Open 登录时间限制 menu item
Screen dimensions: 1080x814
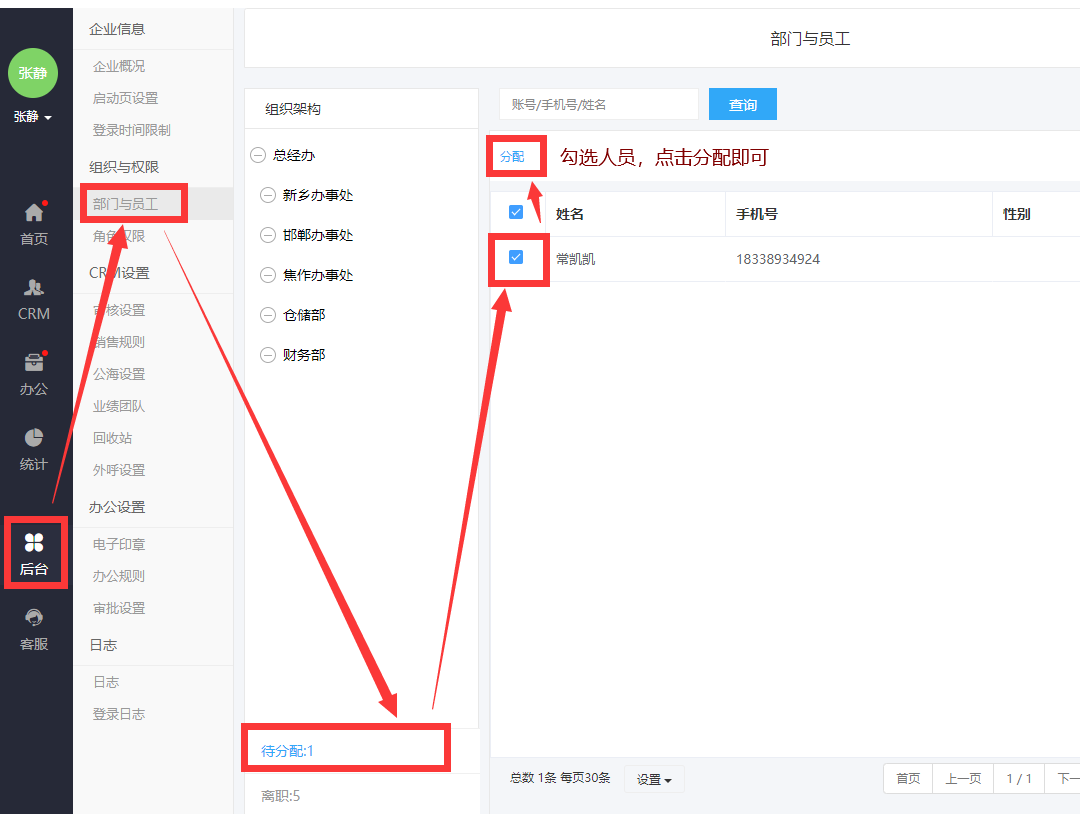(132, 130)
